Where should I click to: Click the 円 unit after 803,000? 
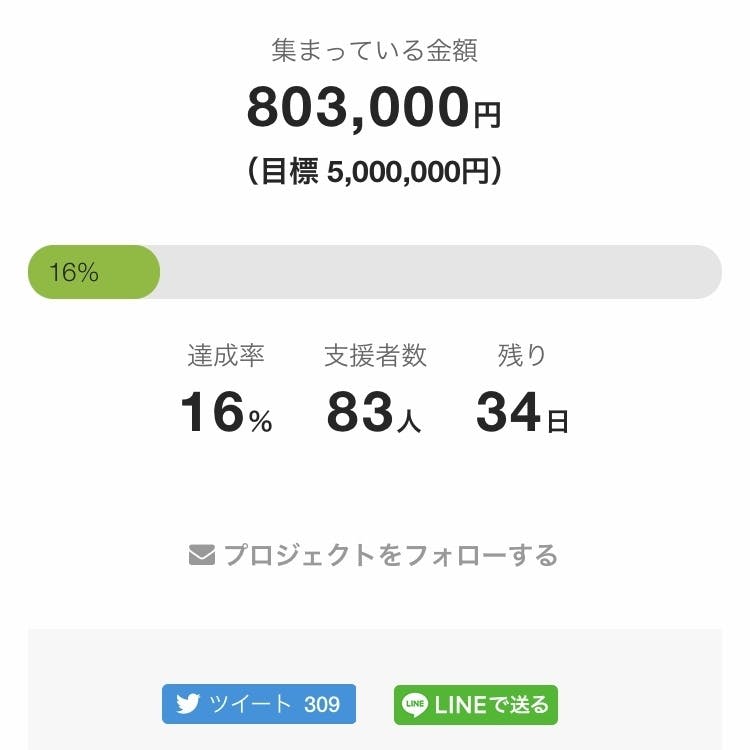[x=487, y=115]
